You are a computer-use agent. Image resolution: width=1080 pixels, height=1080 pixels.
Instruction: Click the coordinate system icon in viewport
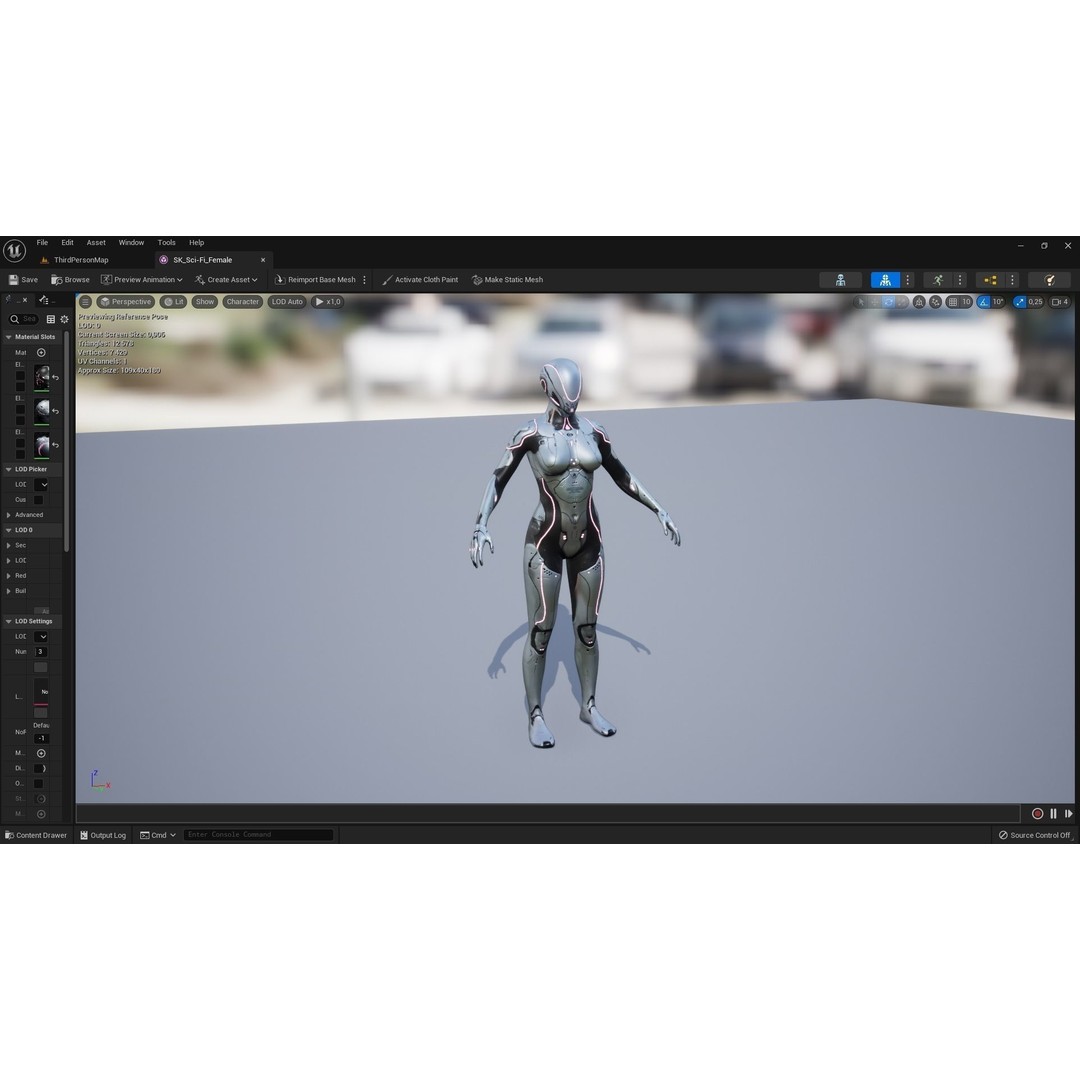[x=919, y=302]
